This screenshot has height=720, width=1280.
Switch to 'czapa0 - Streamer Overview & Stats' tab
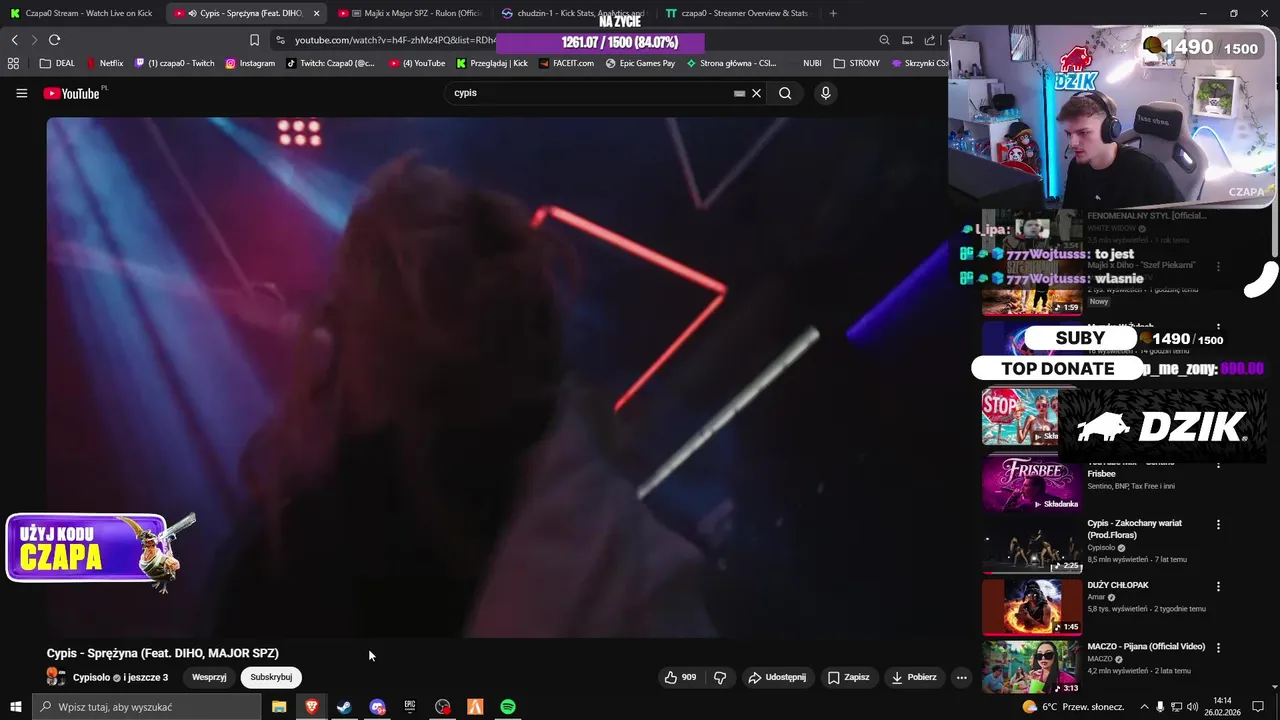(737, 13)
